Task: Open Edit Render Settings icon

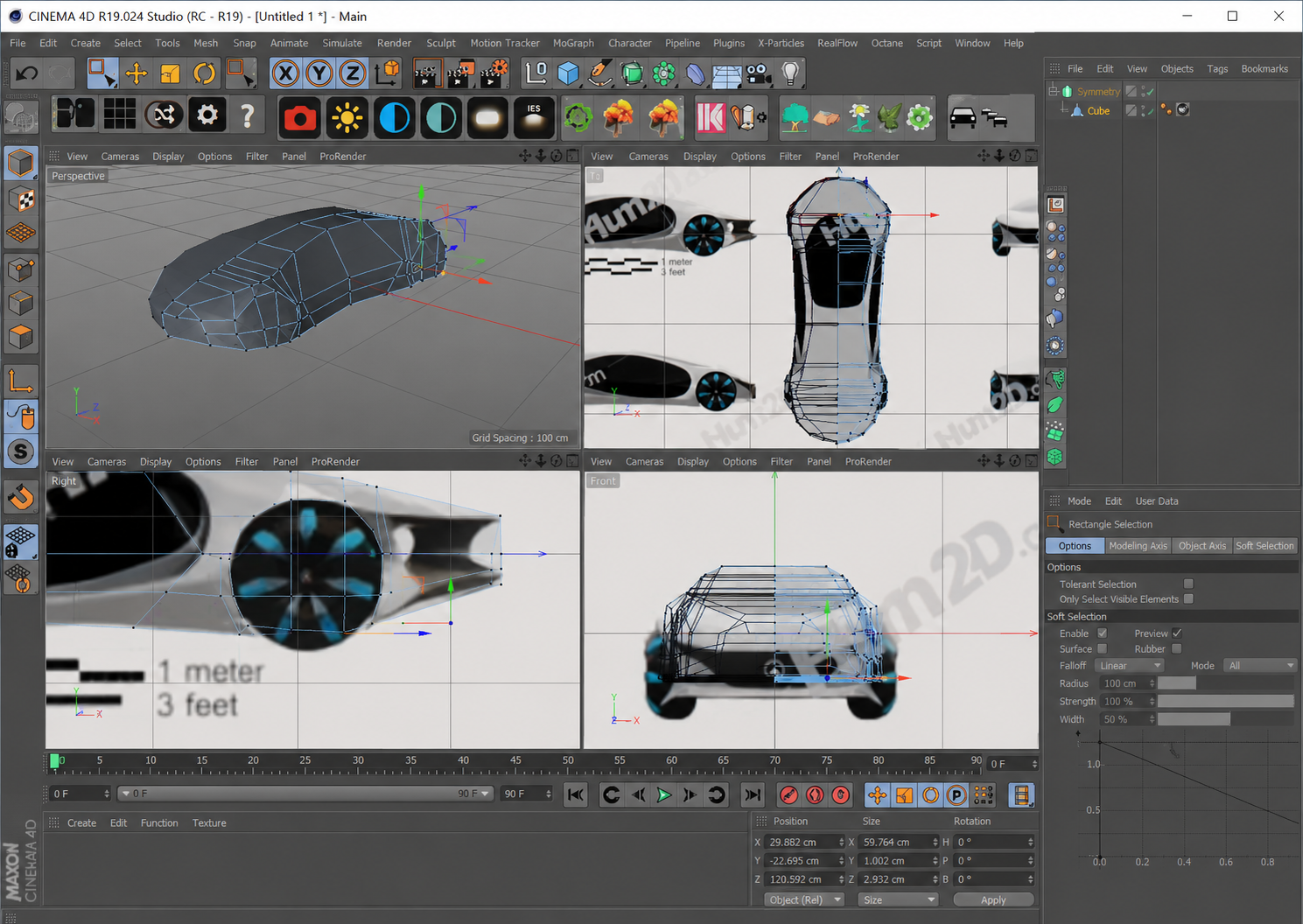Action: click(495, 73)
